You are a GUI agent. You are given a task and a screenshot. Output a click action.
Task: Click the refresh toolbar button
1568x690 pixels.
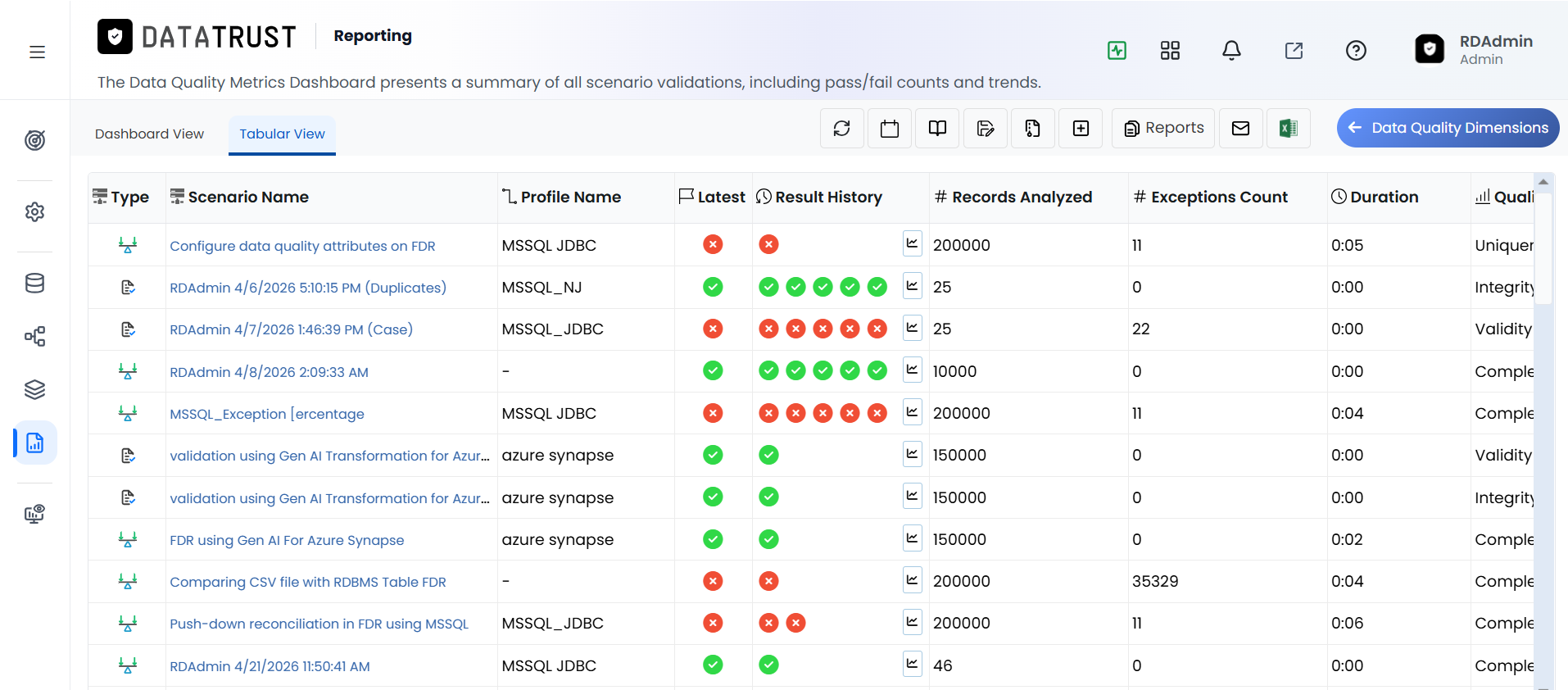[842, 128]
